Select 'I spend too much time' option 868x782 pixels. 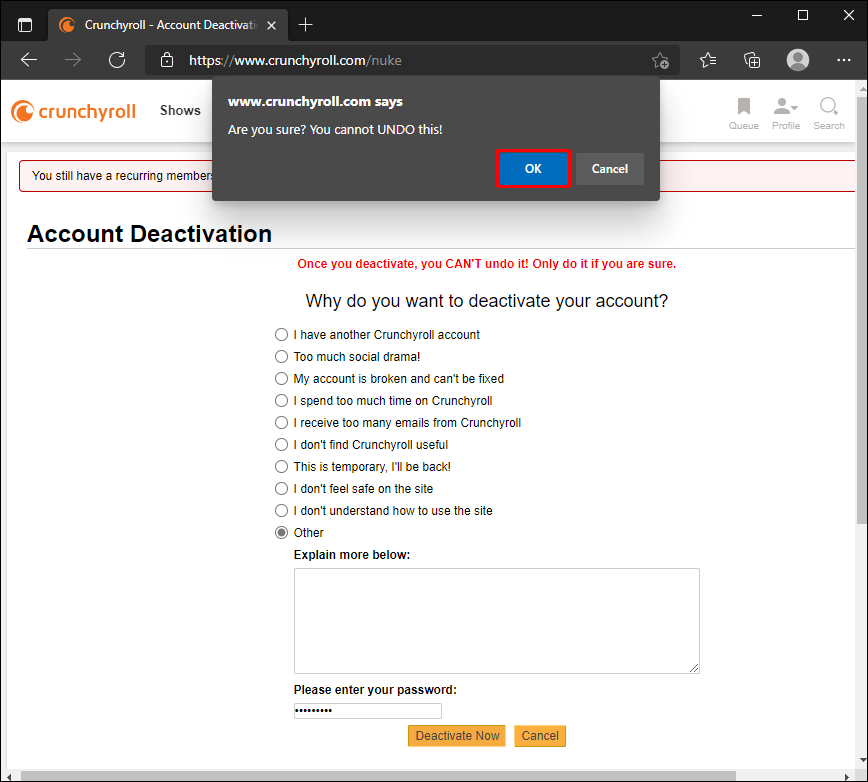pos(281,401)
